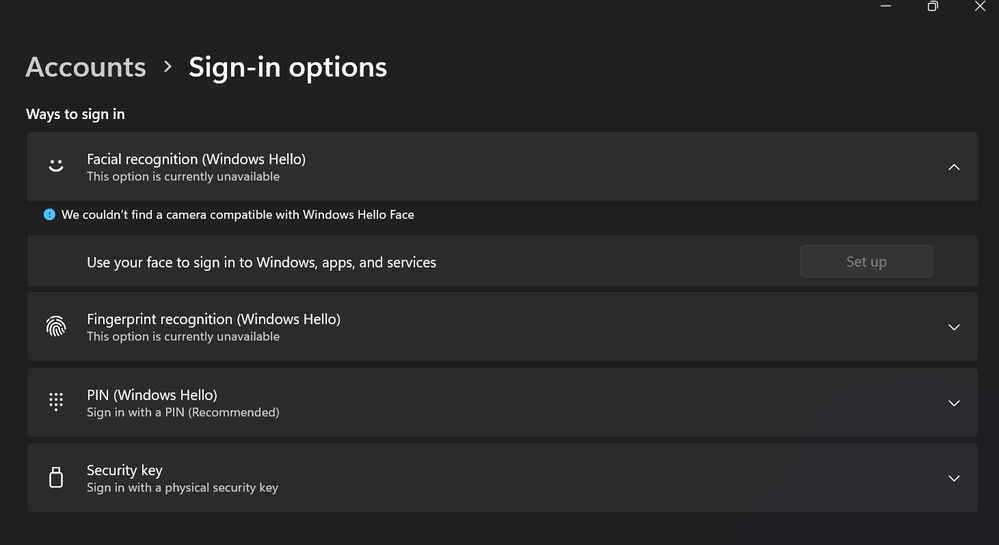
Task: Click the PIN keypad icon
Action: tap(56, 402)
